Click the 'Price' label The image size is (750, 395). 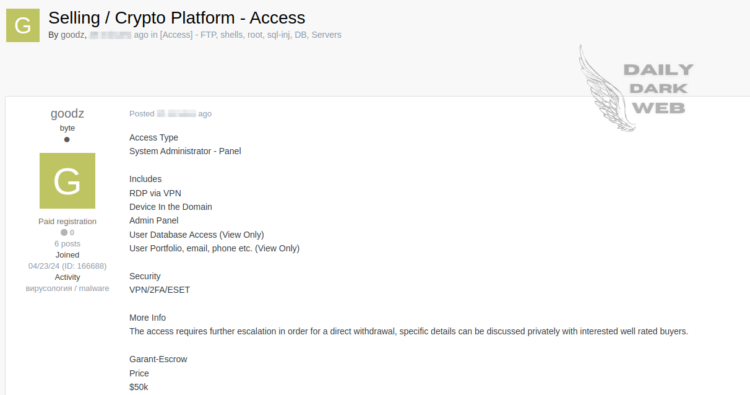pyautogui.click(x=139, y=373)
